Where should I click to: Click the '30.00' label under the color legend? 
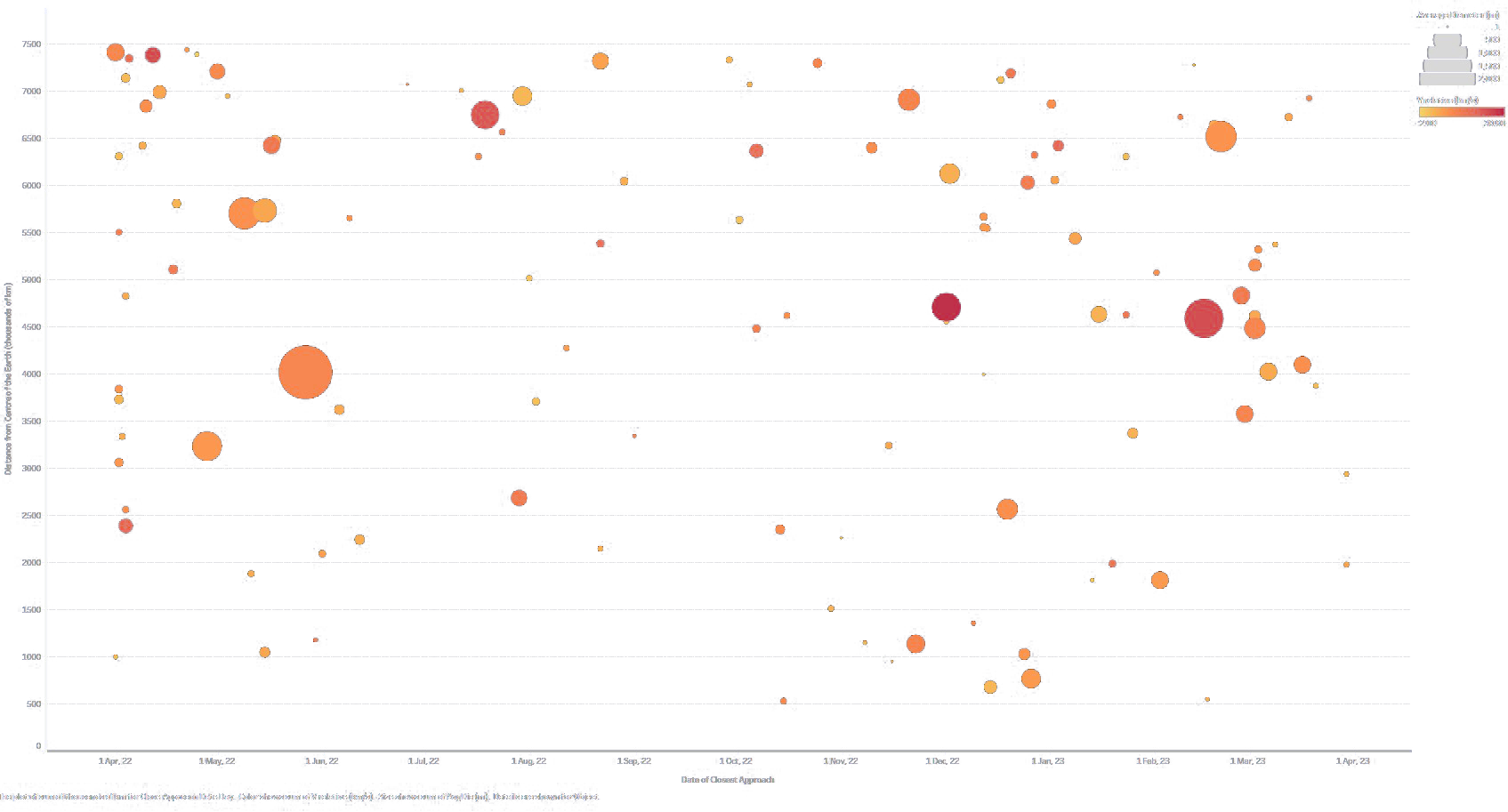[x=1495, y=125]
